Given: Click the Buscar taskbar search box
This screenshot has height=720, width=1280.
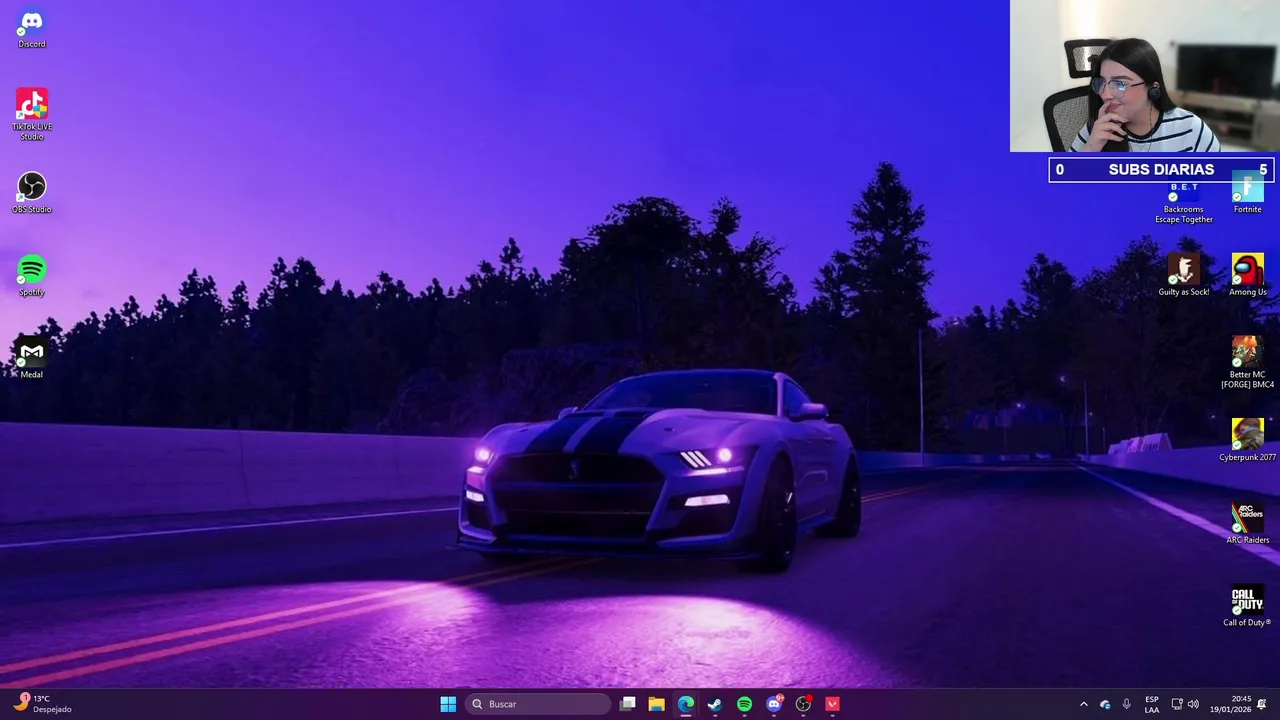Looking at the screenshot, I should tap(538, 704).
